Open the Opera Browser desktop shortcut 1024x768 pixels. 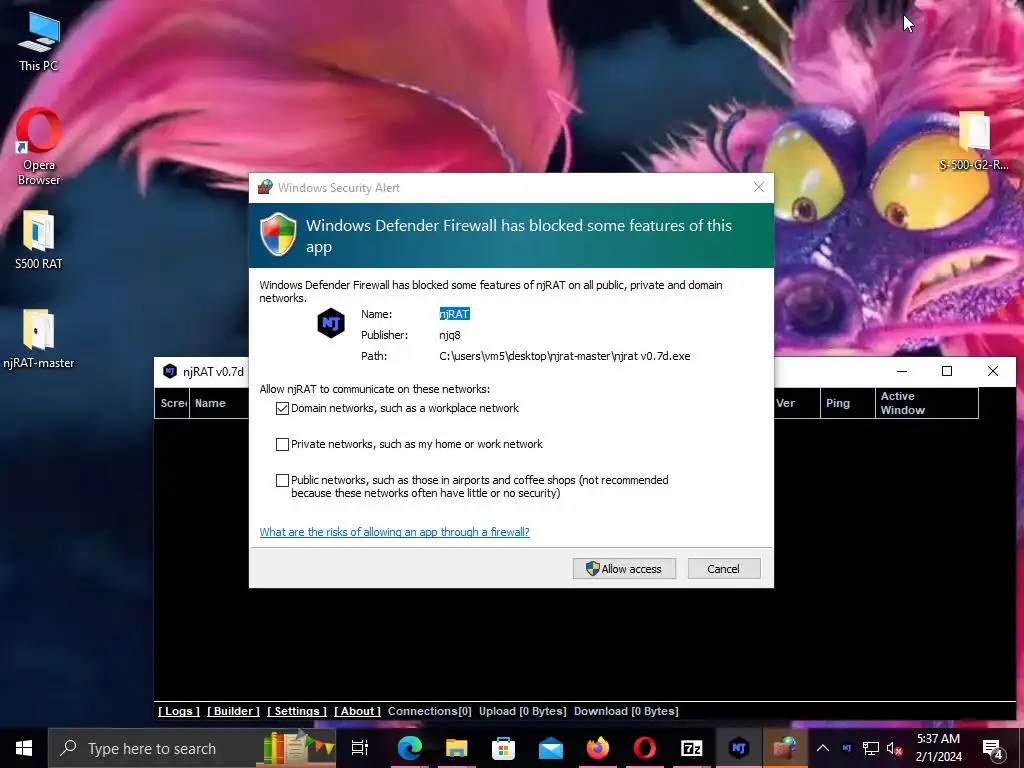[x=39, y=147]
